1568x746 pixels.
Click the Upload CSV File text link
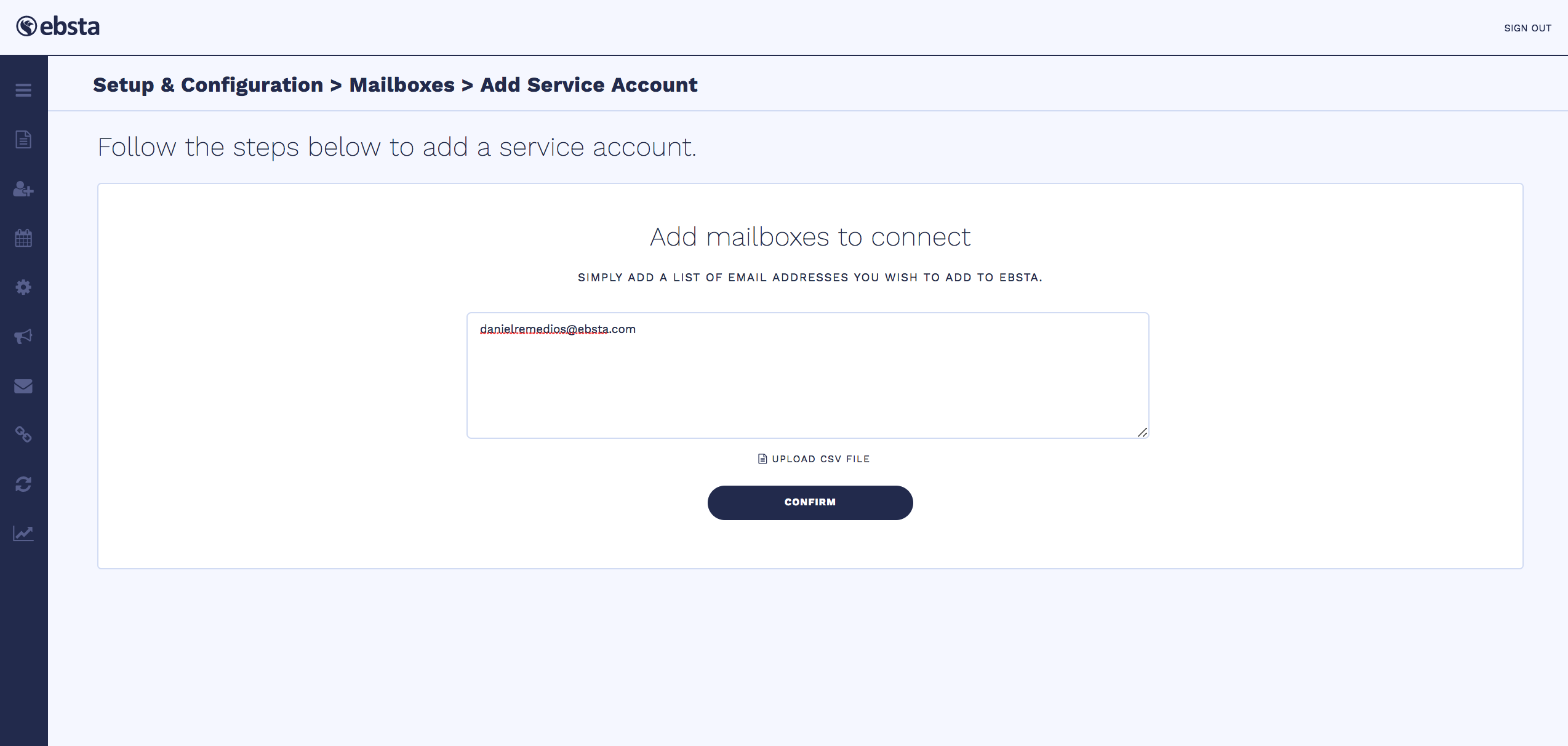tap(820, 459)
